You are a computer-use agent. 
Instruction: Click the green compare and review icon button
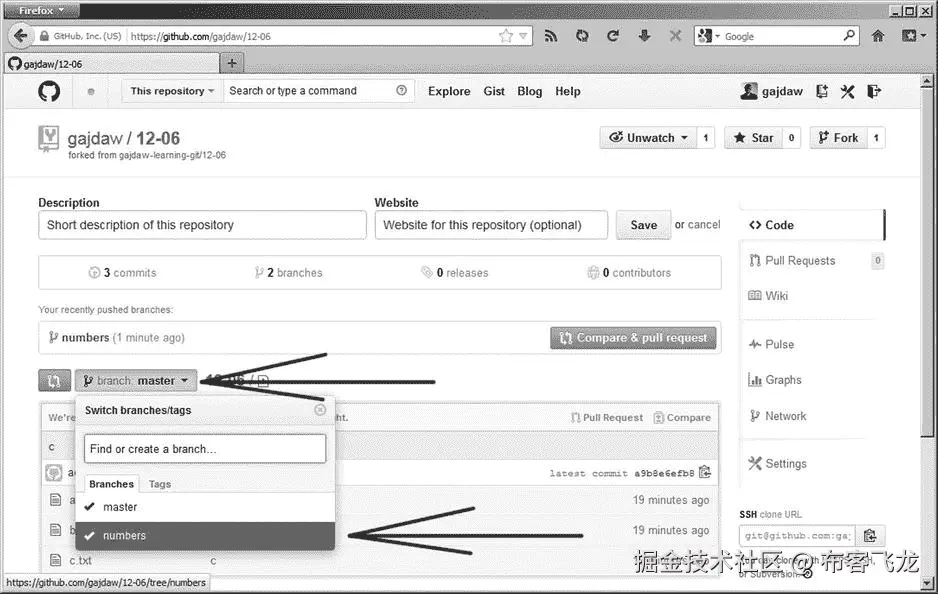tap(54, 380)
